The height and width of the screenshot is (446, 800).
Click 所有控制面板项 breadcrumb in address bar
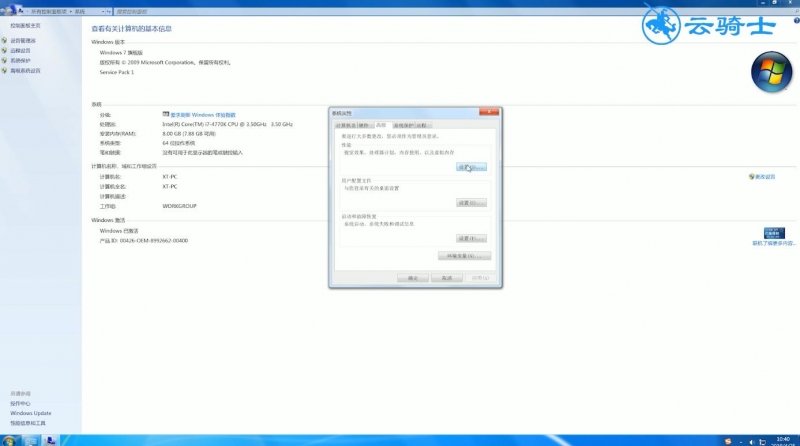click(x=49, y=11)
